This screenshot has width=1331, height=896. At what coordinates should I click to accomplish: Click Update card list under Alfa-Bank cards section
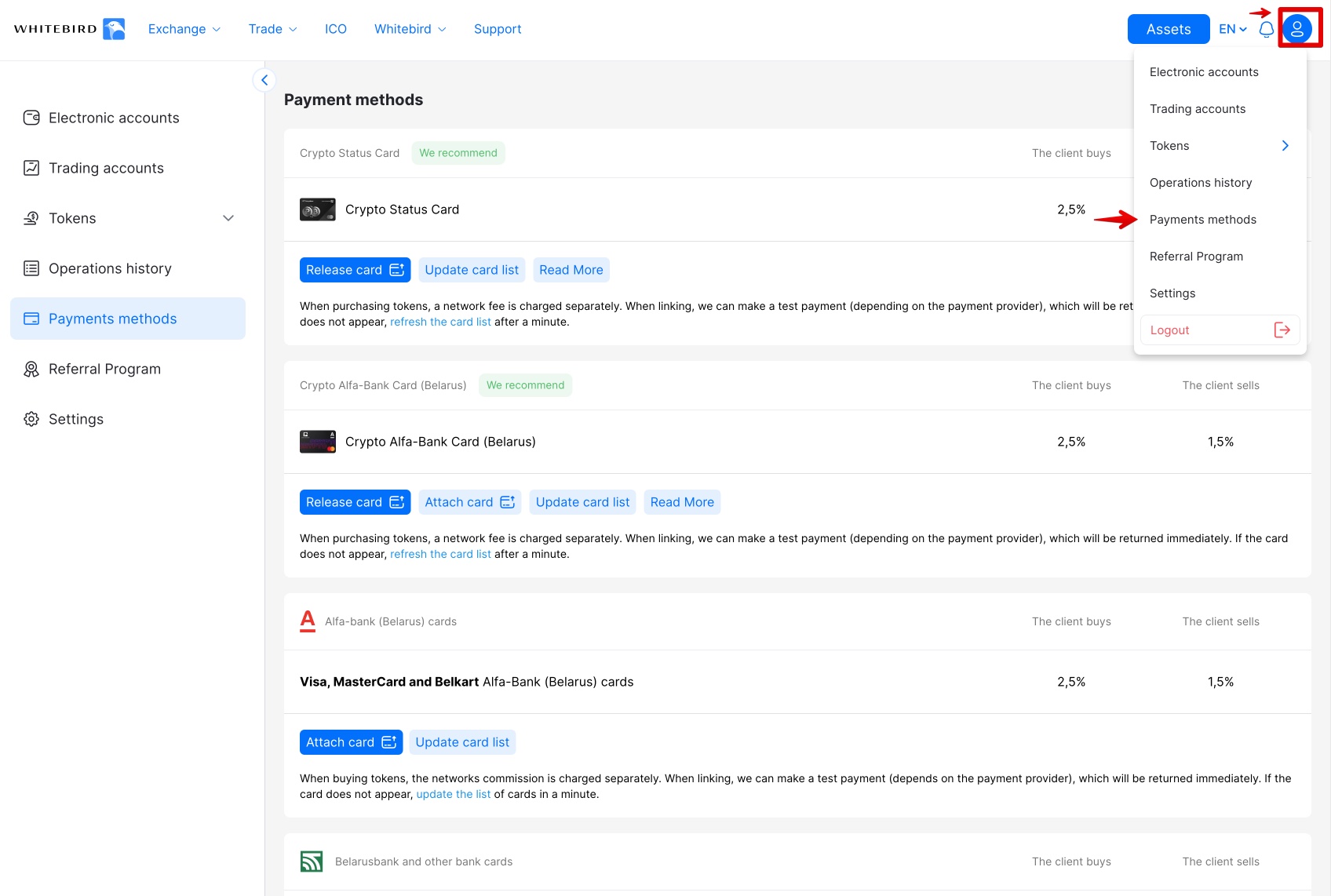pos(462,742)
